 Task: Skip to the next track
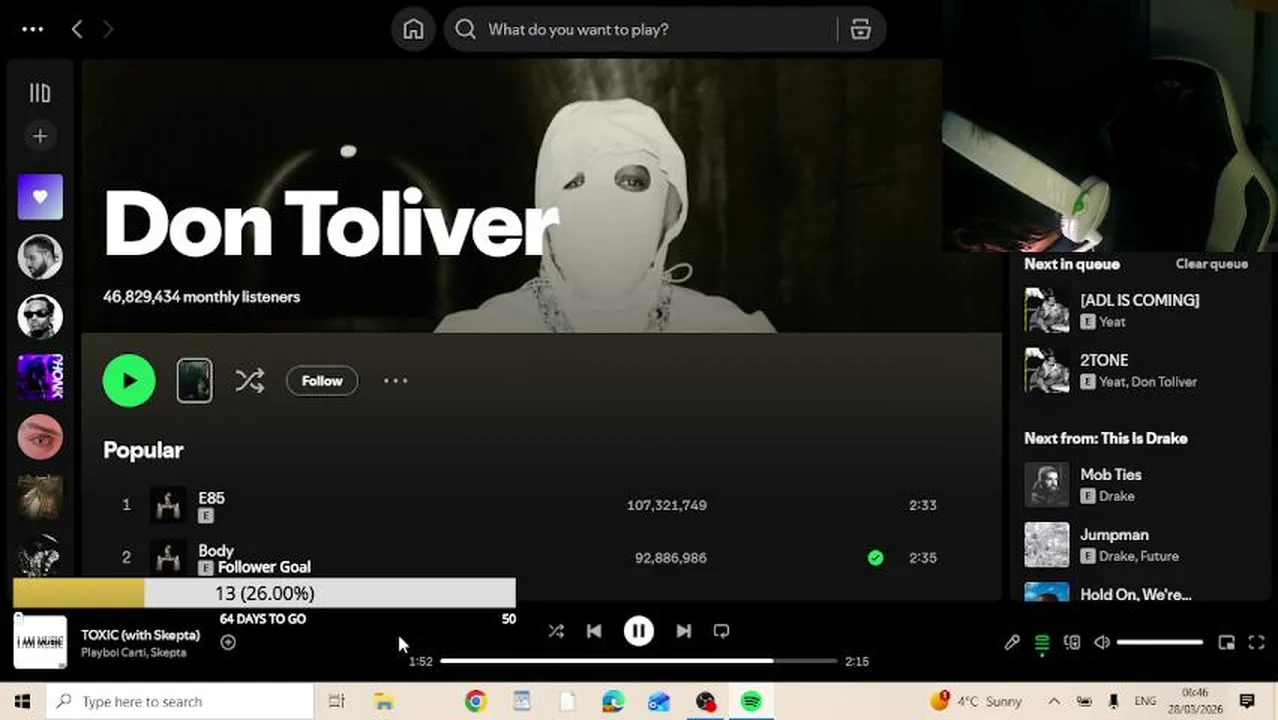click(684, 631)
